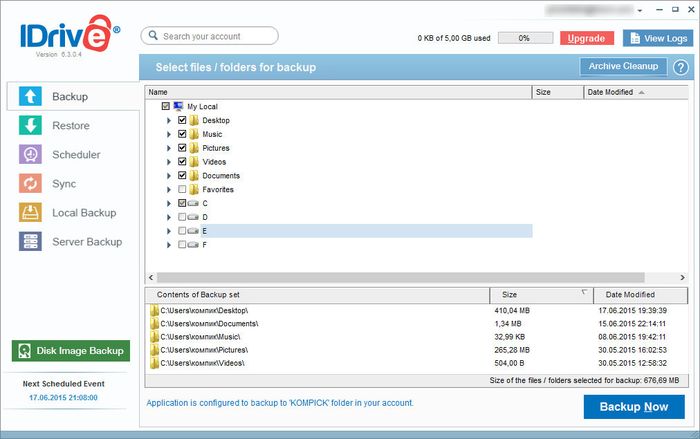
Task: Click the Backup sidebar icon
Action: 31,97
